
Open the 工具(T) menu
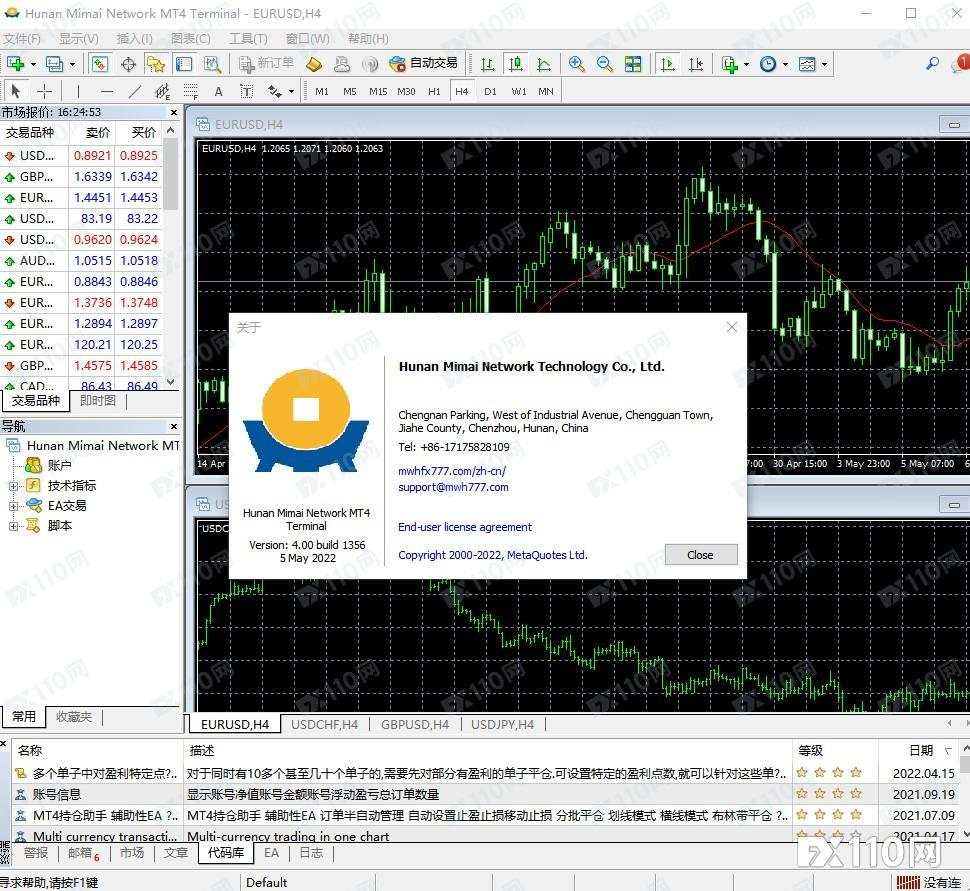pyautogui.click(x=248, y=39)
